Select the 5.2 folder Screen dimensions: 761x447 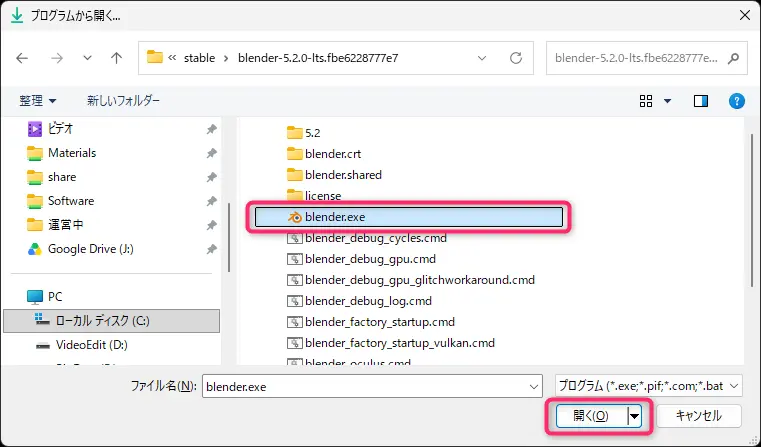[x=313, y=133]
